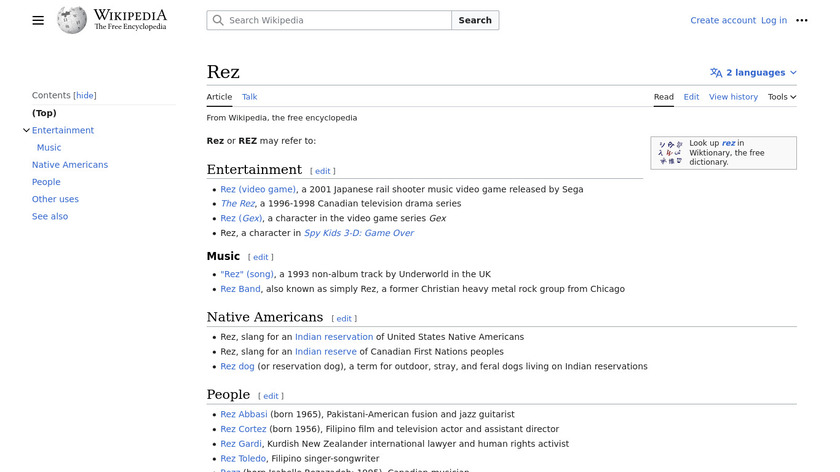
Task: Click the Wikipedia globe logo
Action: pos(72,20)
